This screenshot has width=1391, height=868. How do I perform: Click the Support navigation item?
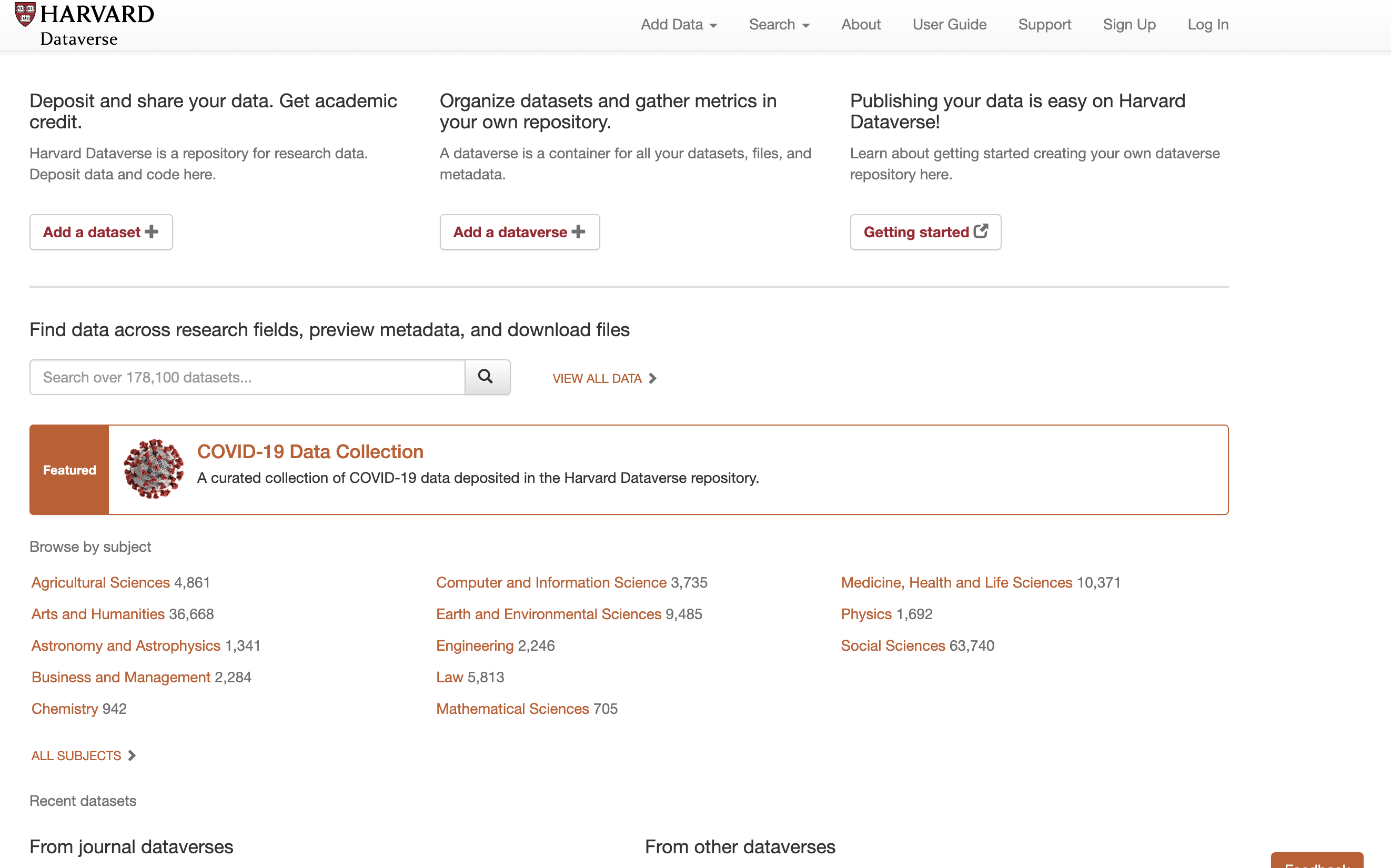tap(1044, 25)
